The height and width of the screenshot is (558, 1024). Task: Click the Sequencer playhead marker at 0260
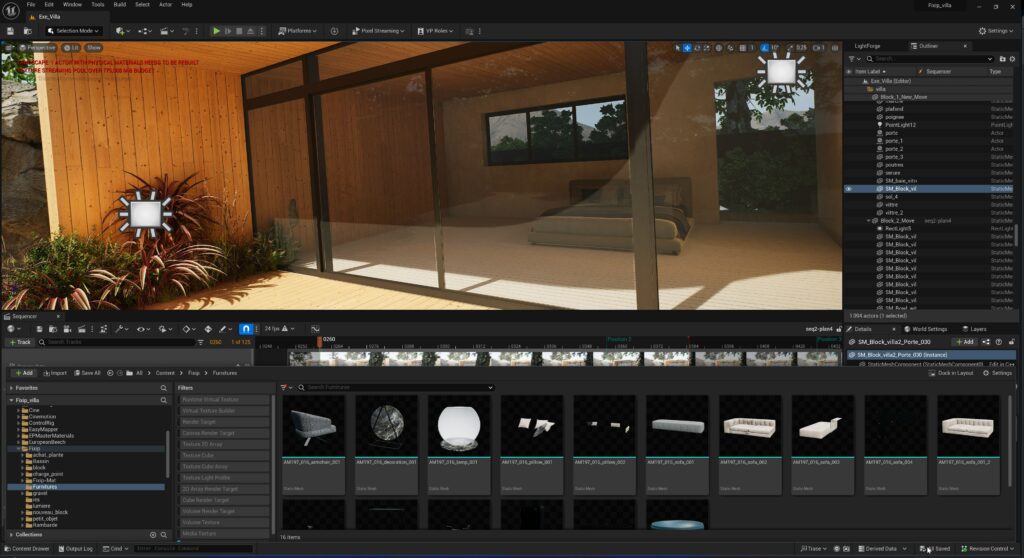tap(321, 341)
